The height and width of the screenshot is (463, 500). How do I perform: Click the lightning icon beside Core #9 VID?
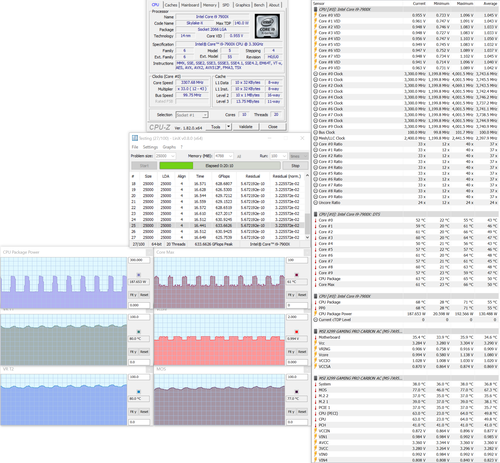[315, 68]
